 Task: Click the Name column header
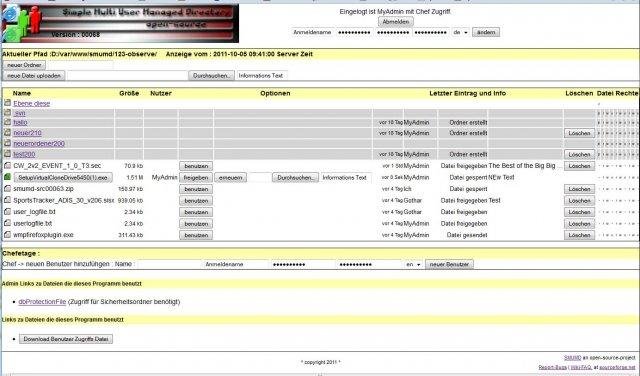[22, 93]
